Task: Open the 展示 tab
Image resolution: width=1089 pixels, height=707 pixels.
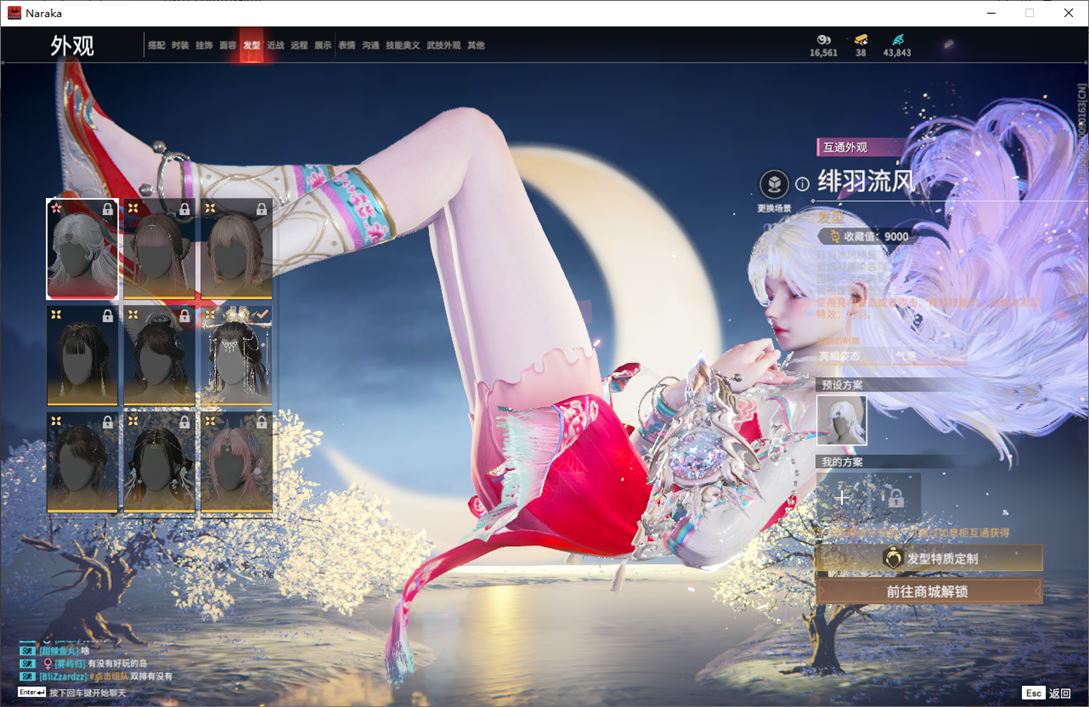Action: [x=323, y=45]
